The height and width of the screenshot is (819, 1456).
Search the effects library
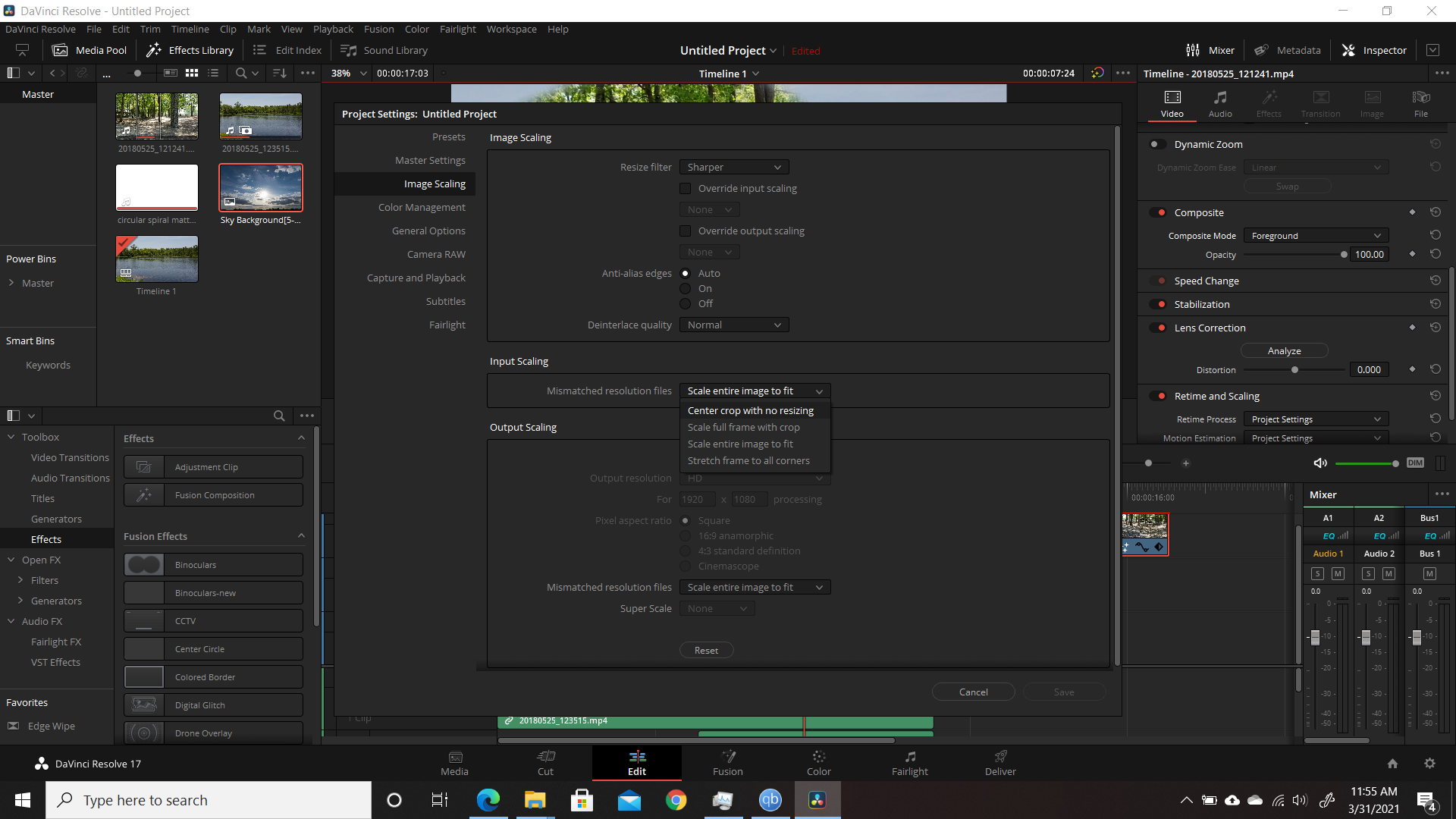pos(279,416)
